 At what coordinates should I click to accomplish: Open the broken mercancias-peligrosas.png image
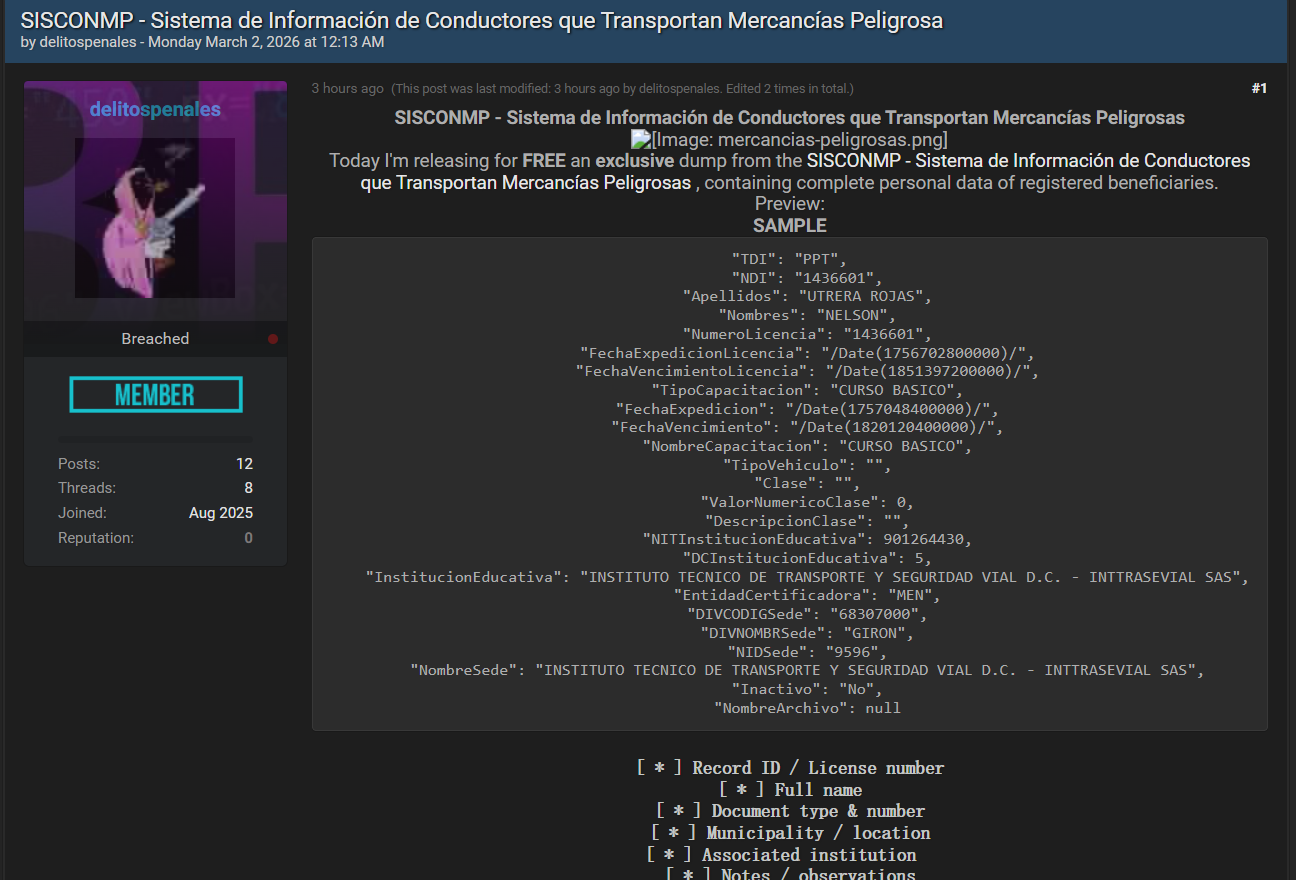pos(789,140)
